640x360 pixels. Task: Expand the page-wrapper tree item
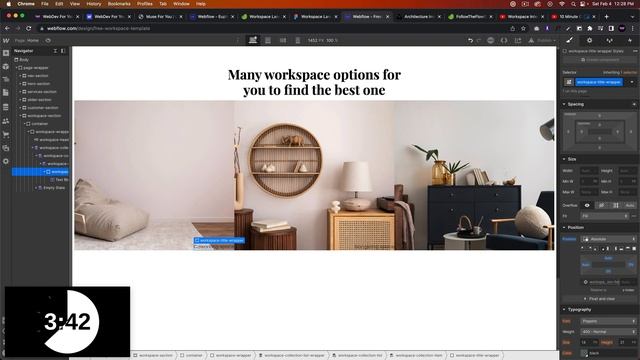[17, 68]
